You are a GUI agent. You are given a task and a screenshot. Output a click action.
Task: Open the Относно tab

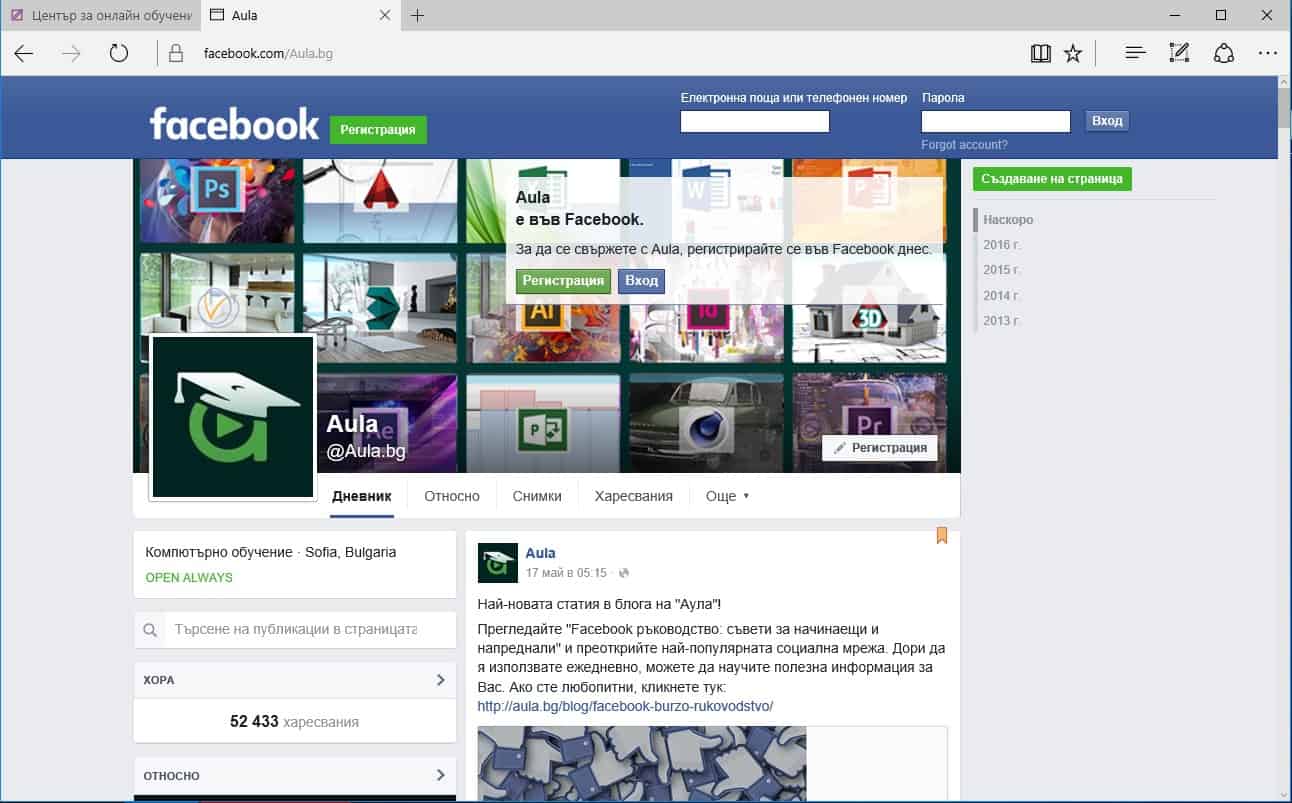pos(452,496)
